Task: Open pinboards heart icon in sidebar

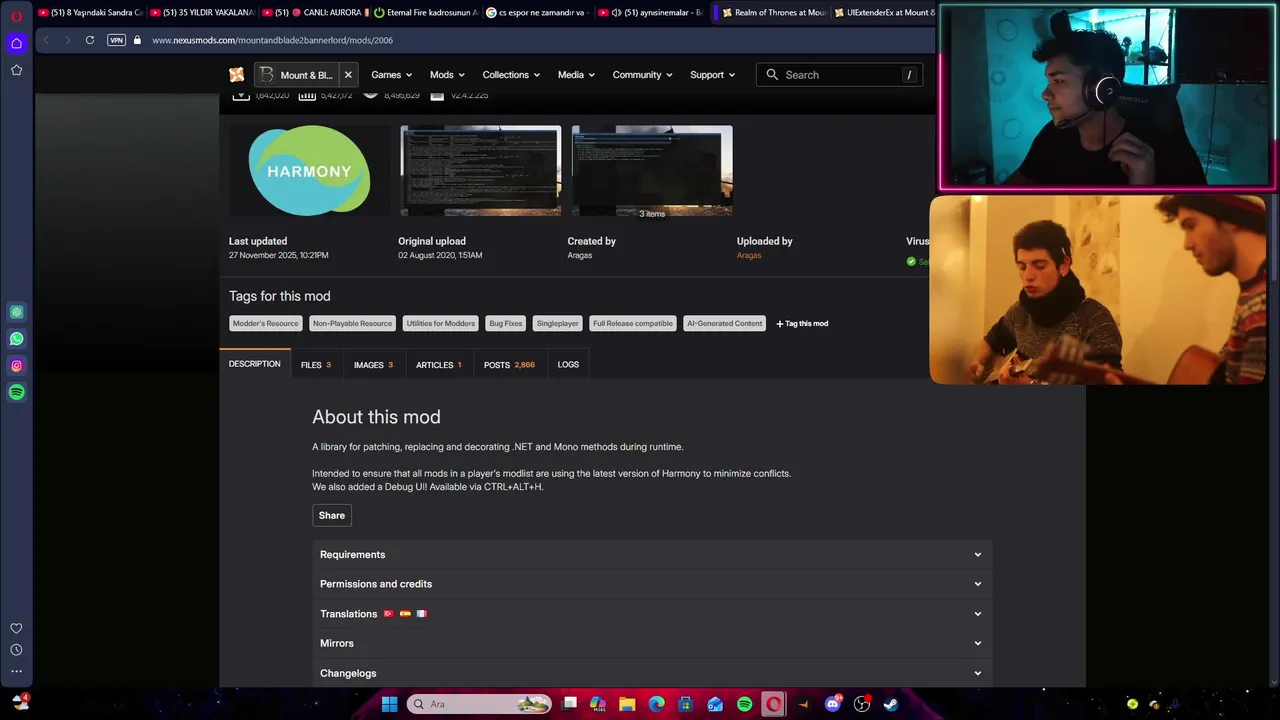Action: (x=16, y=628)
